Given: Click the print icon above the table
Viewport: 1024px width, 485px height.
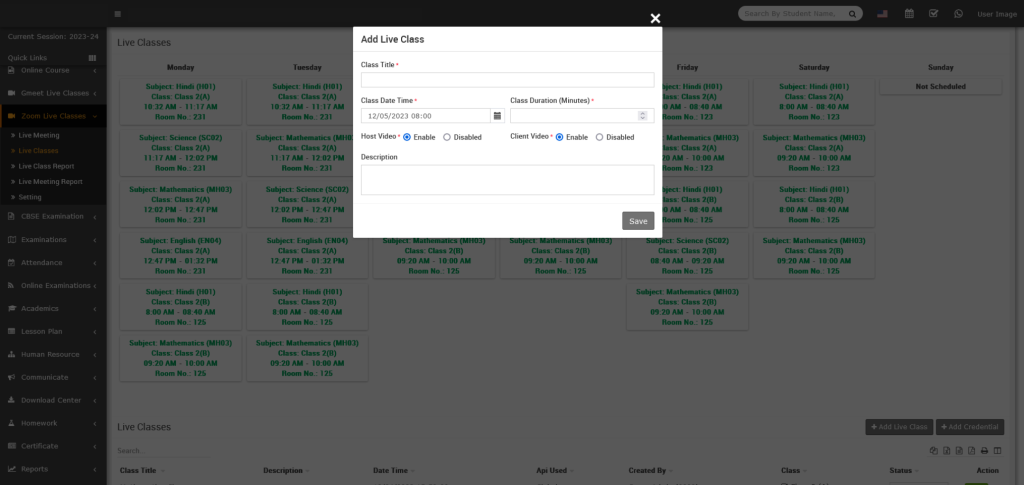Looking at the screenshot, I should coord(984,451).
